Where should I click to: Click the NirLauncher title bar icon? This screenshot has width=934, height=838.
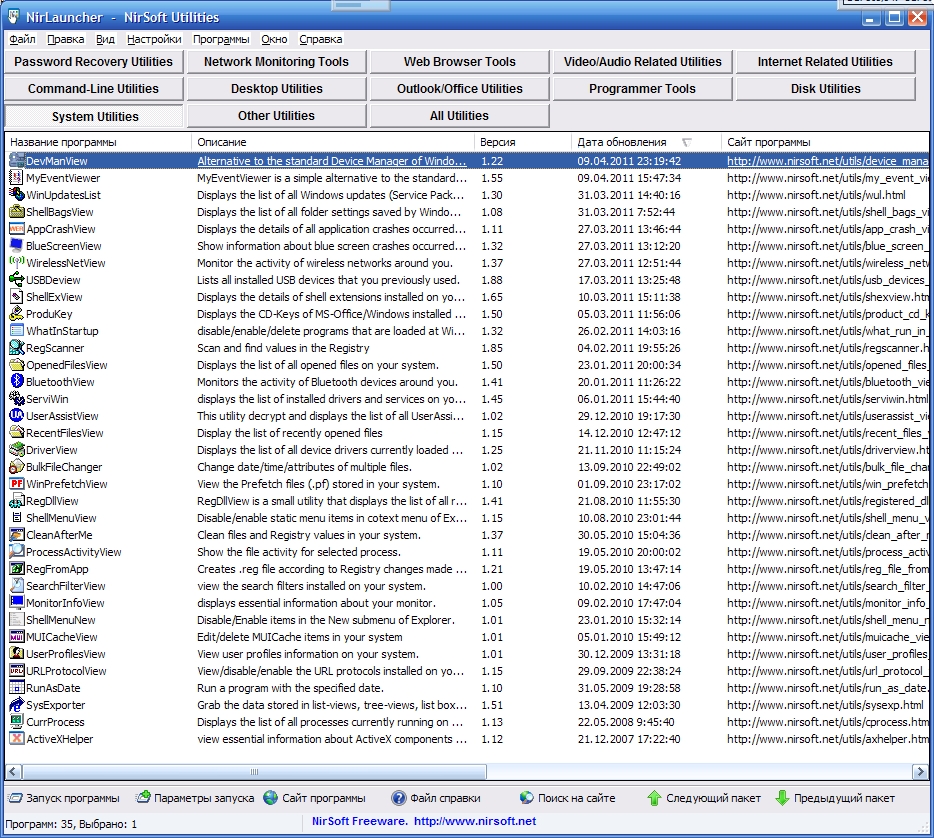click(x=14, y=17)
